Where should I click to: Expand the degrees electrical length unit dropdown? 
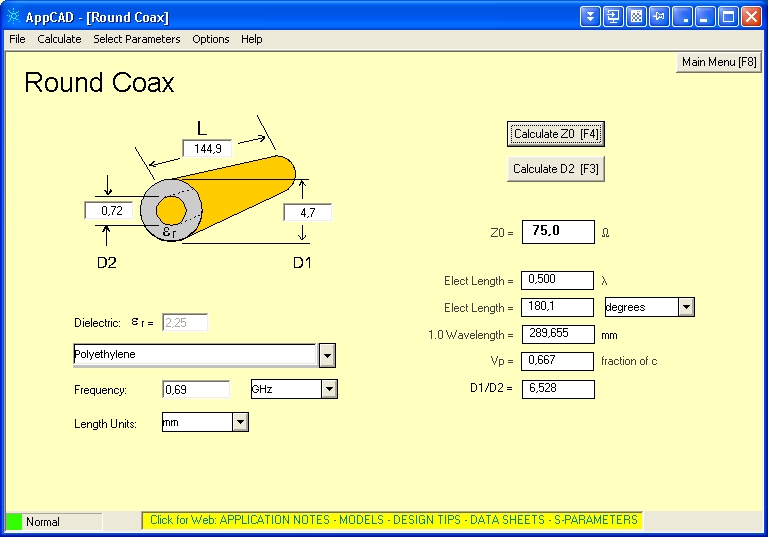tap(686, 307)
